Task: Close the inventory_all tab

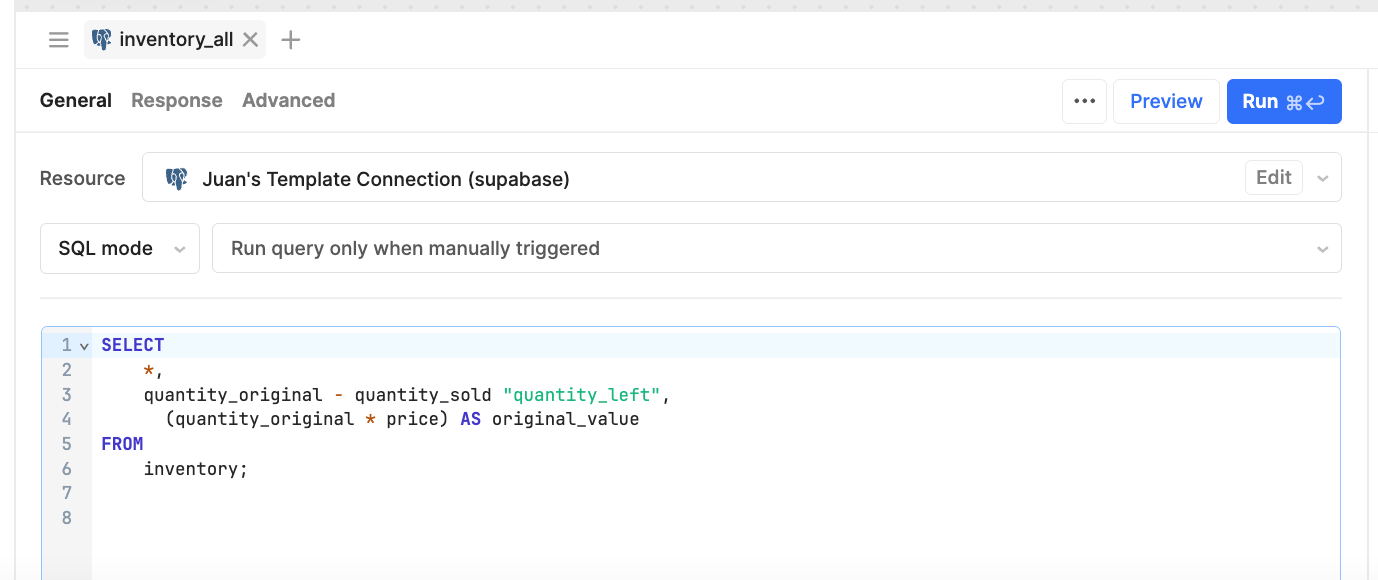Action: coord(251,40)
